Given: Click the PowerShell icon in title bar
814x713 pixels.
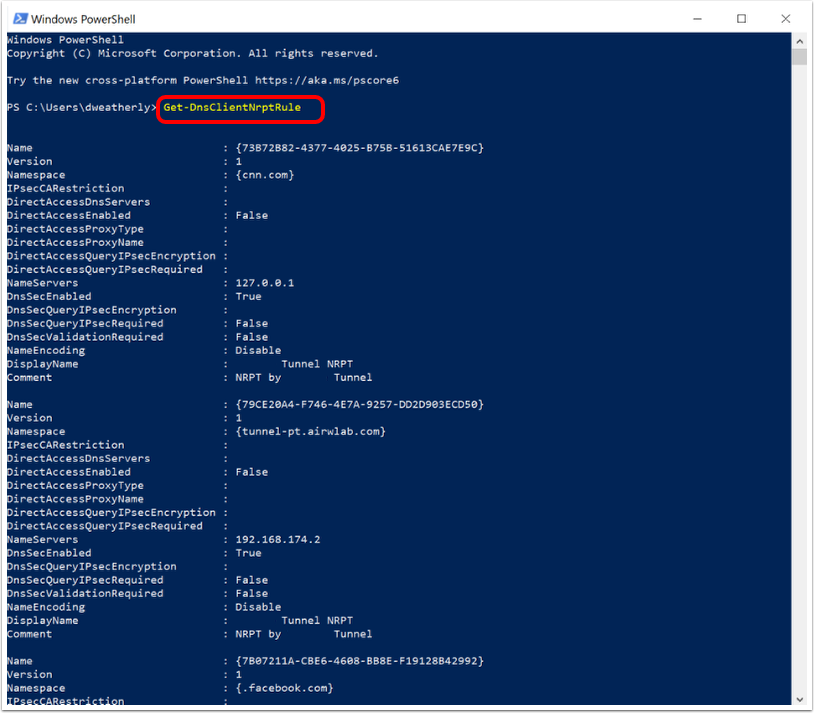Looking at the screenshot, I should pos(19,18).
